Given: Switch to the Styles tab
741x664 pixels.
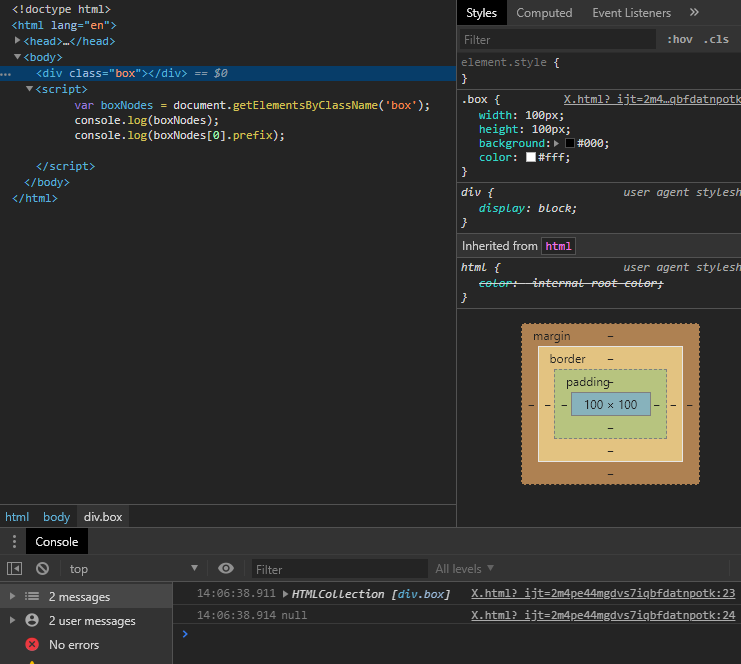Looking at the screenshot, I should click(x=481, y=13).
